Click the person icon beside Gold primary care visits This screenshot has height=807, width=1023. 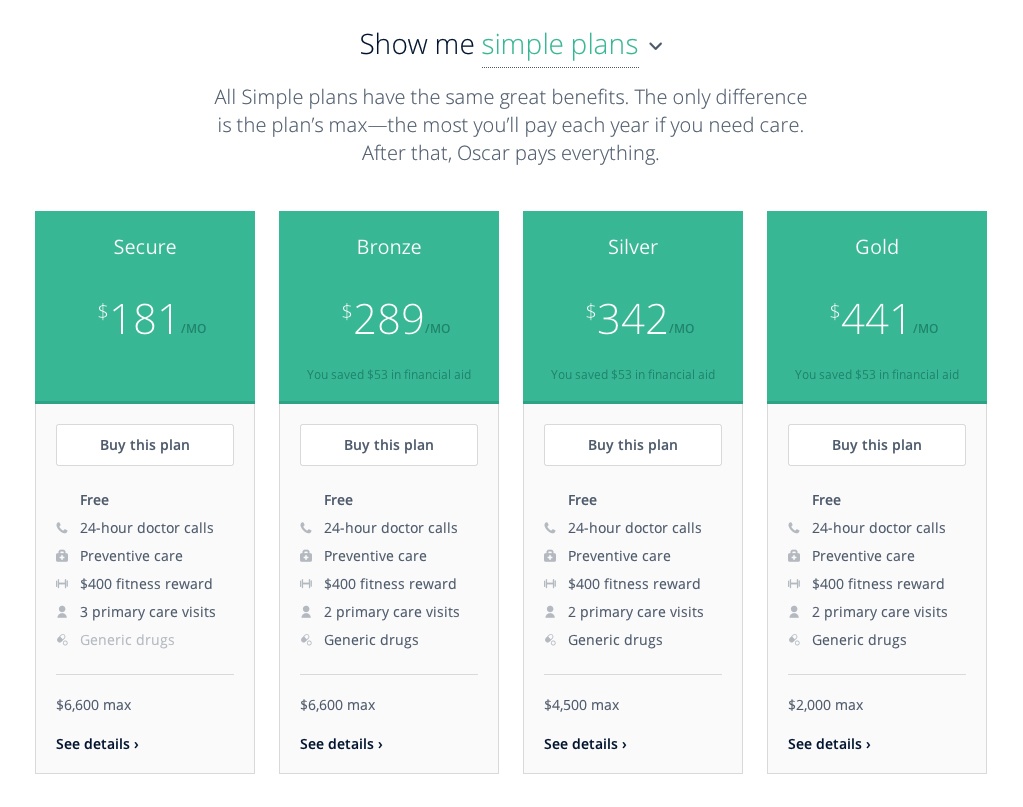pyautogui.click(x=794, y=612)
